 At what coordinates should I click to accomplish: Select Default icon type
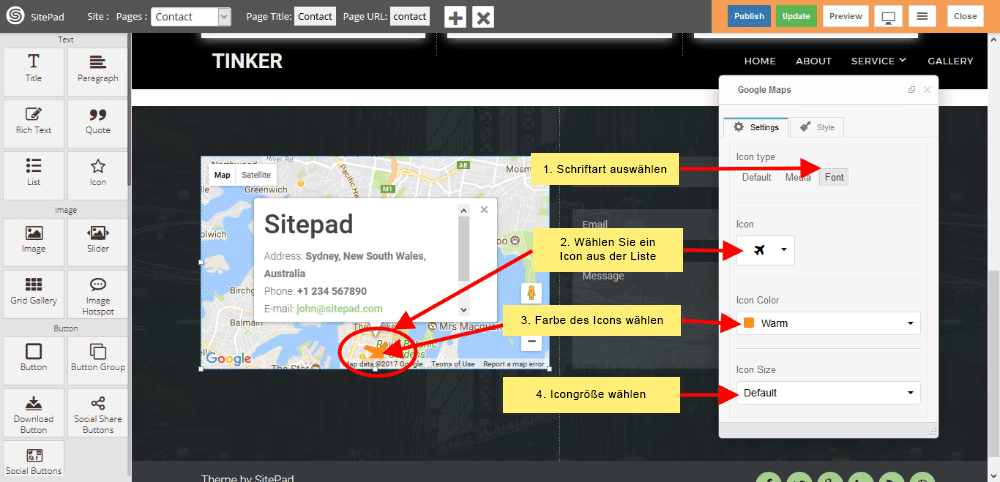click(756, 177)
